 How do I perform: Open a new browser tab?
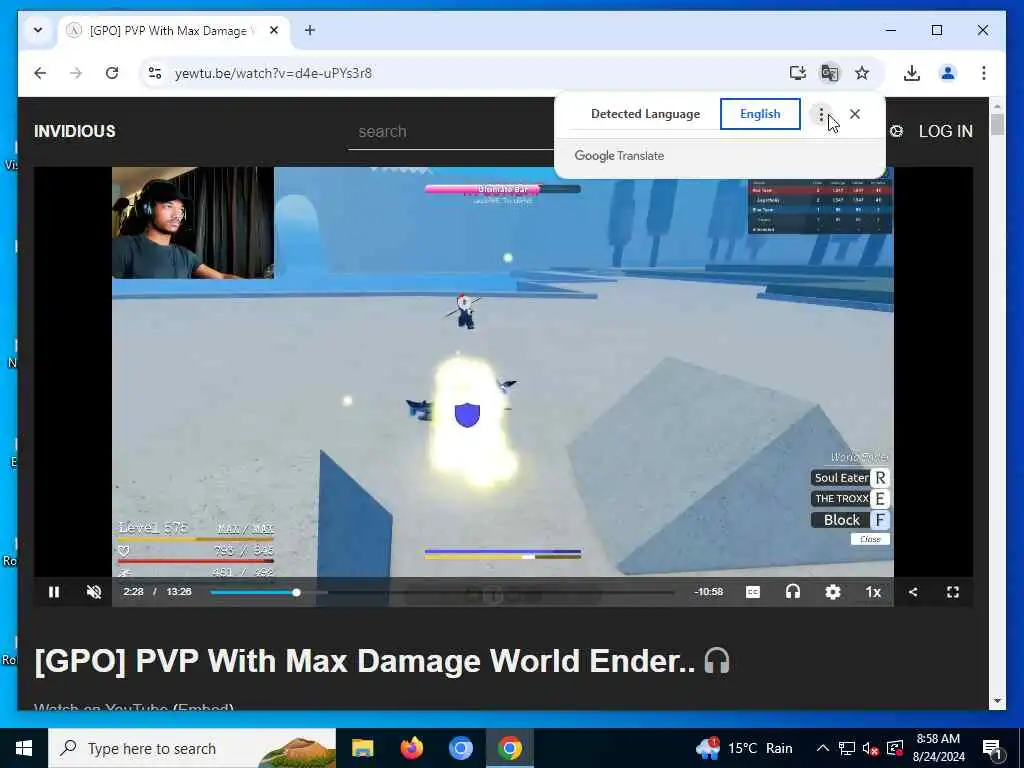[x=310, y=30]
